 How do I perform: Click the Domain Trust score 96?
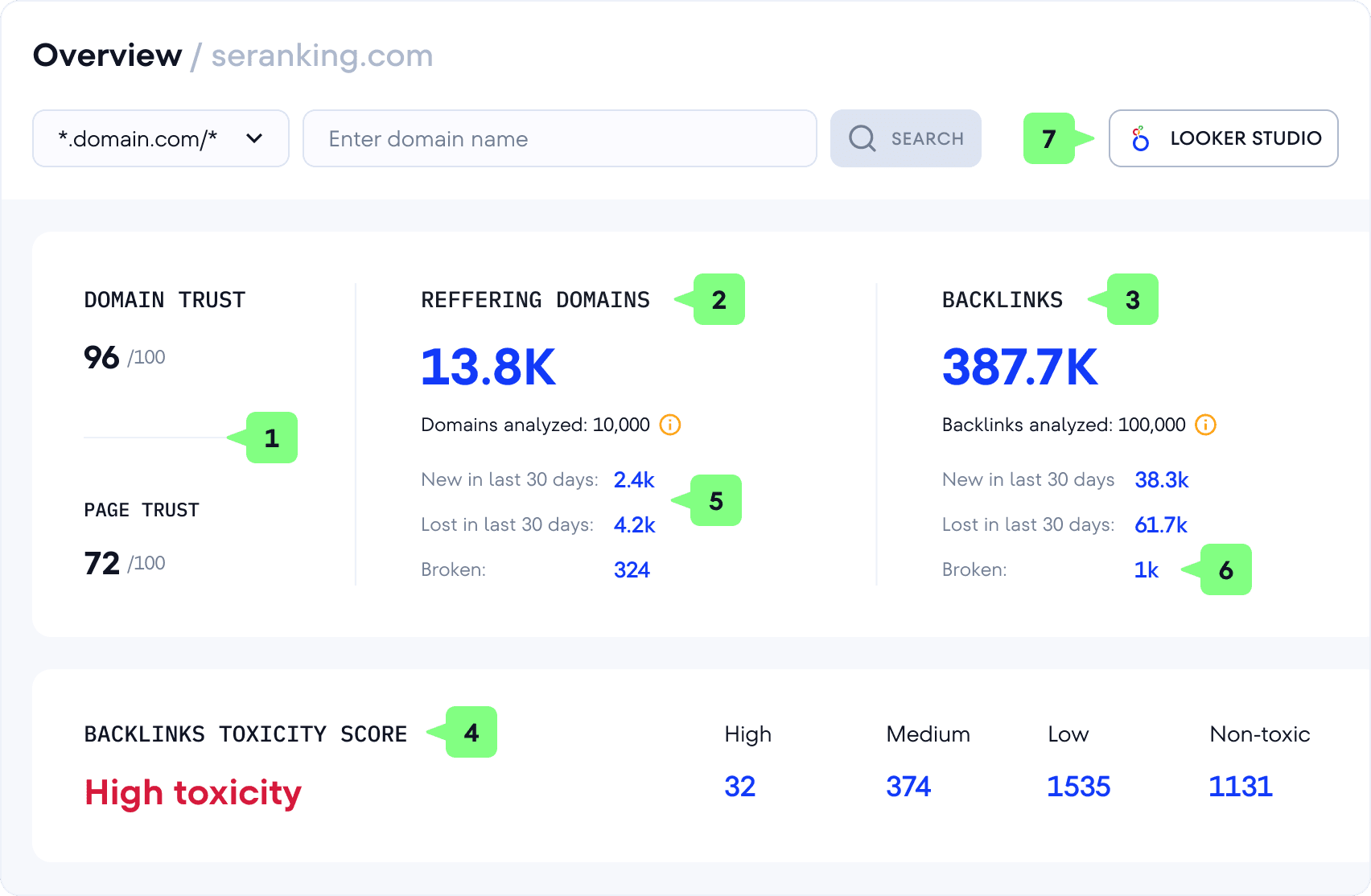(101, 357)
